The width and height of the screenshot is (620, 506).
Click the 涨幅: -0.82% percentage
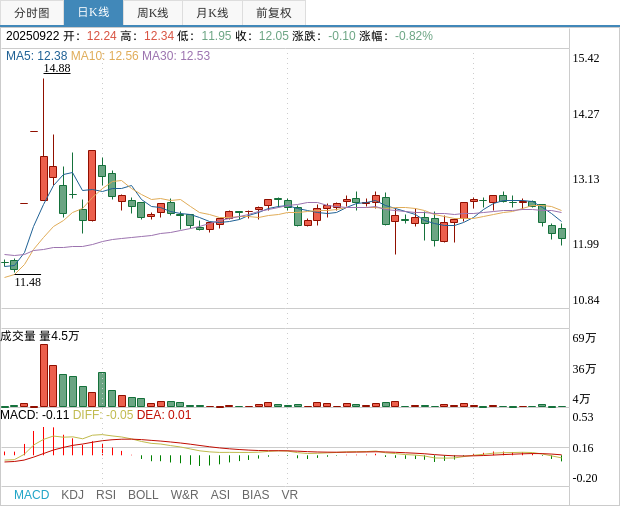pos(396,36)
